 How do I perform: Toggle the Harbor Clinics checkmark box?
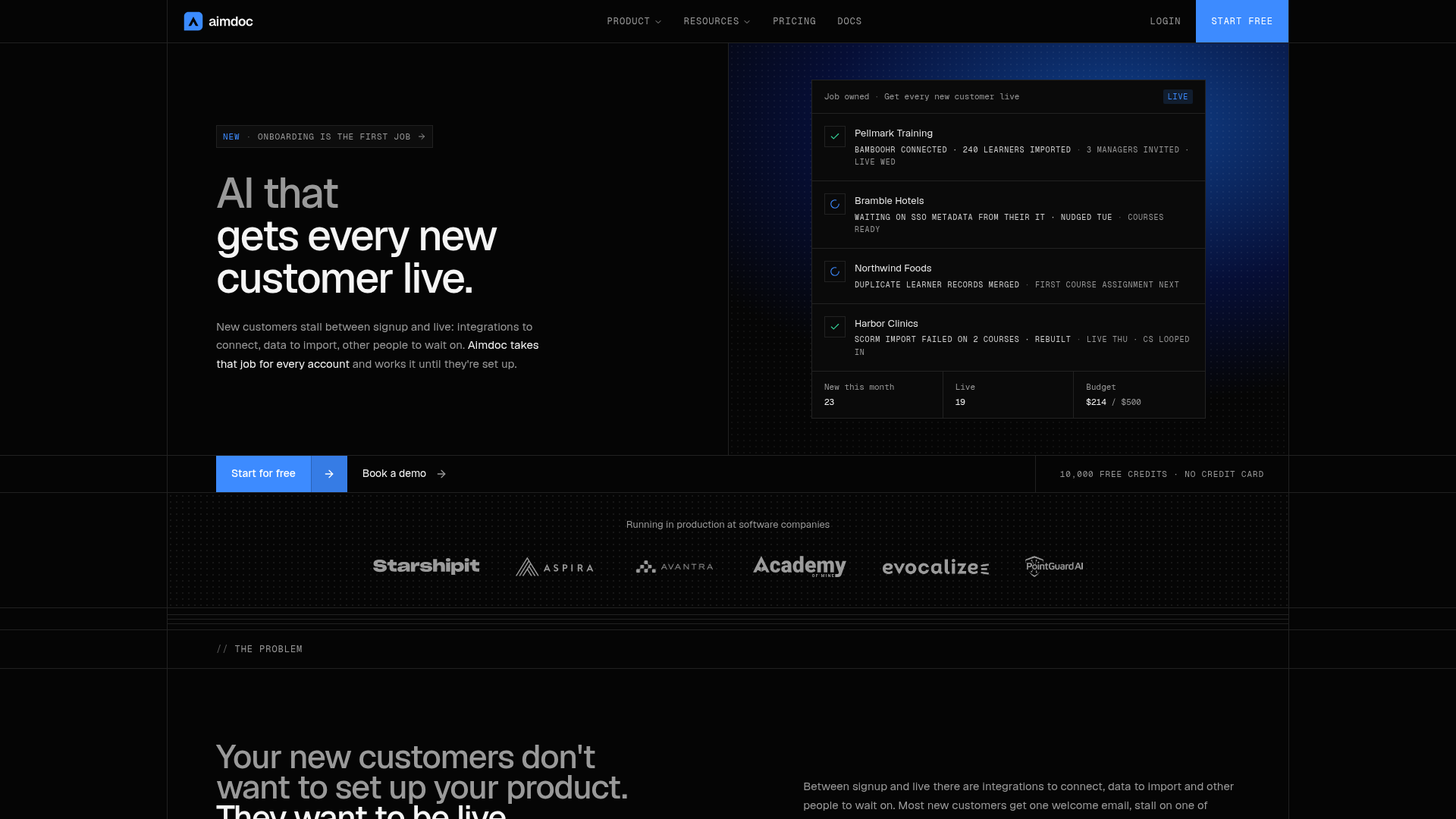(x=835, y=327)
